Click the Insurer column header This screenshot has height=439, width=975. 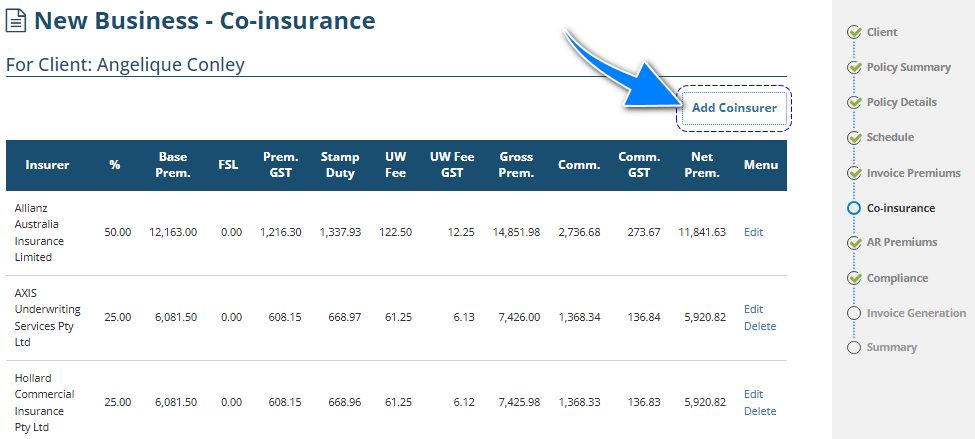(x=47, y=165)
